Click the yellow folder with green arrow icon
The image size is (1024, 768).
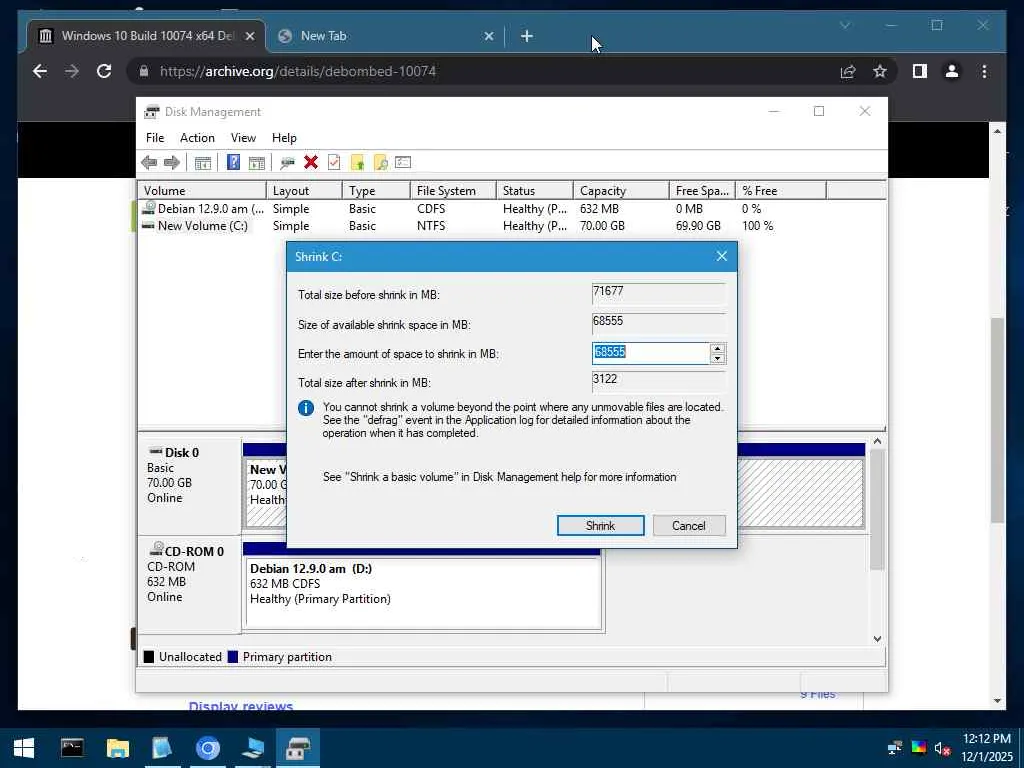[357, 163]
